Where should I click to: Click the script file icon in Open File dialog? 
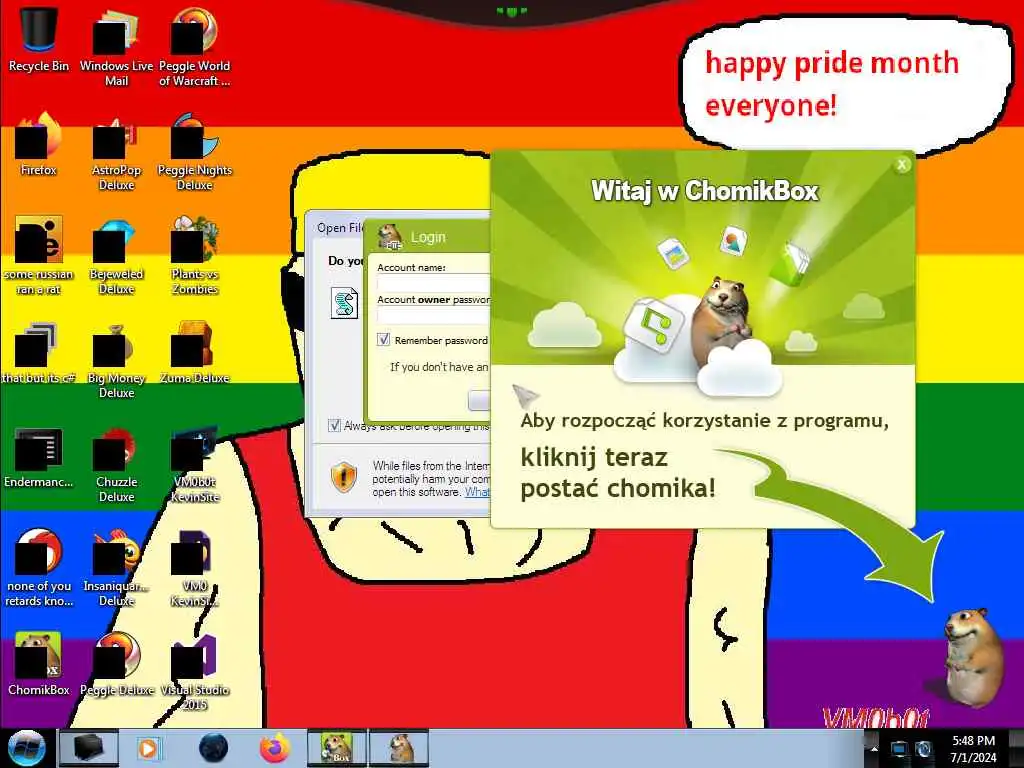344,303
